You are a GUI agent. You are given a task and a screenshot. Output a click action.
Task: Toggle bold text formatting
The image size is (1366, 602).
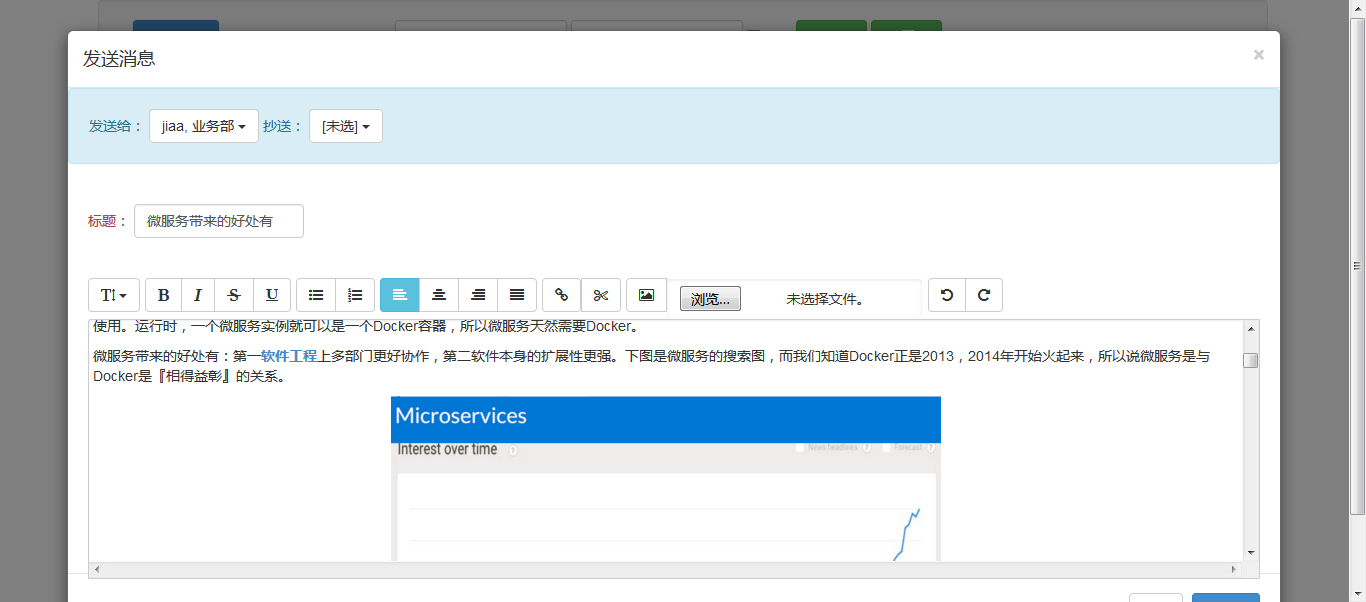point(164,295)
